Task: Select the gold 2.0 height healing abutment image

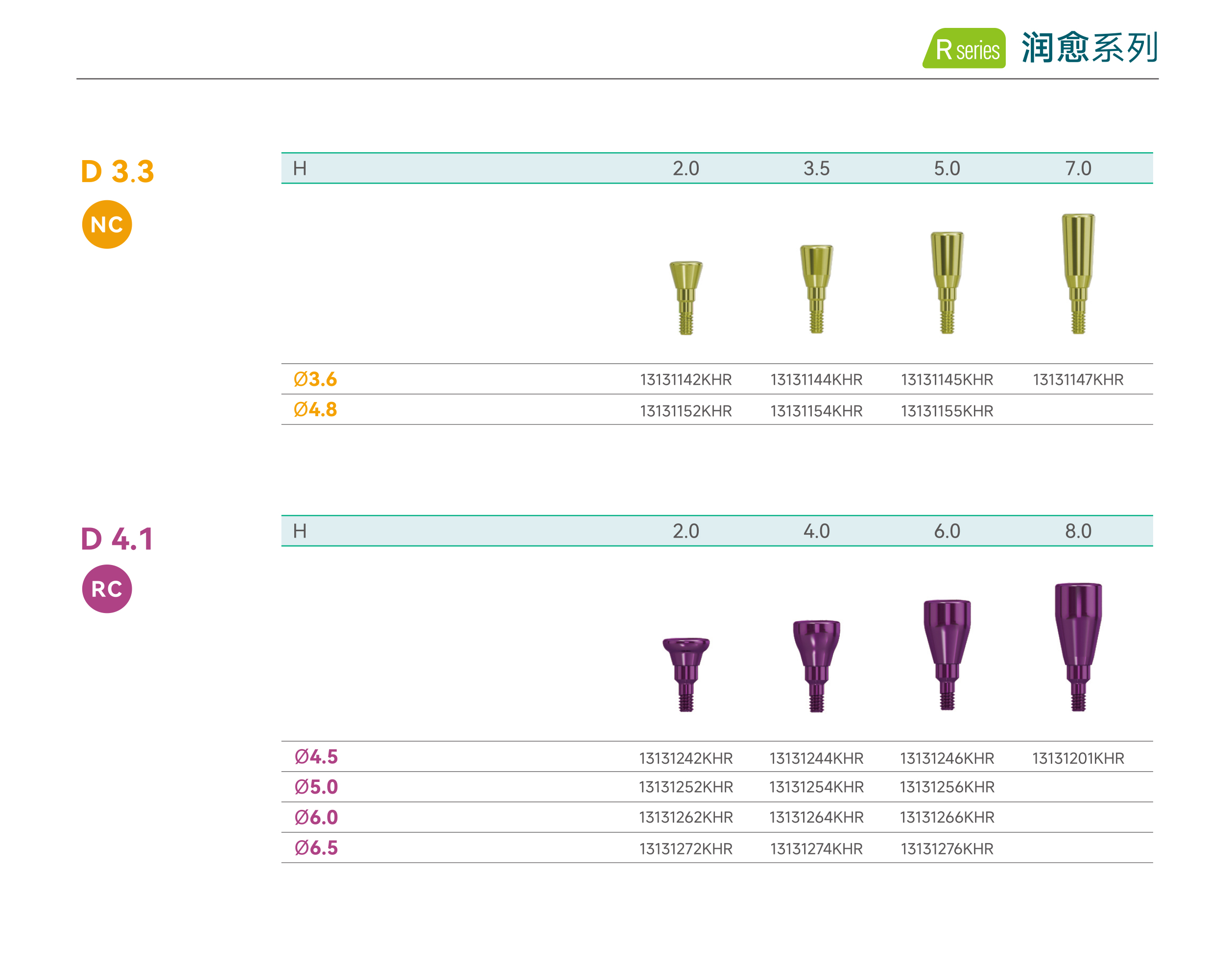Action: 686,297
